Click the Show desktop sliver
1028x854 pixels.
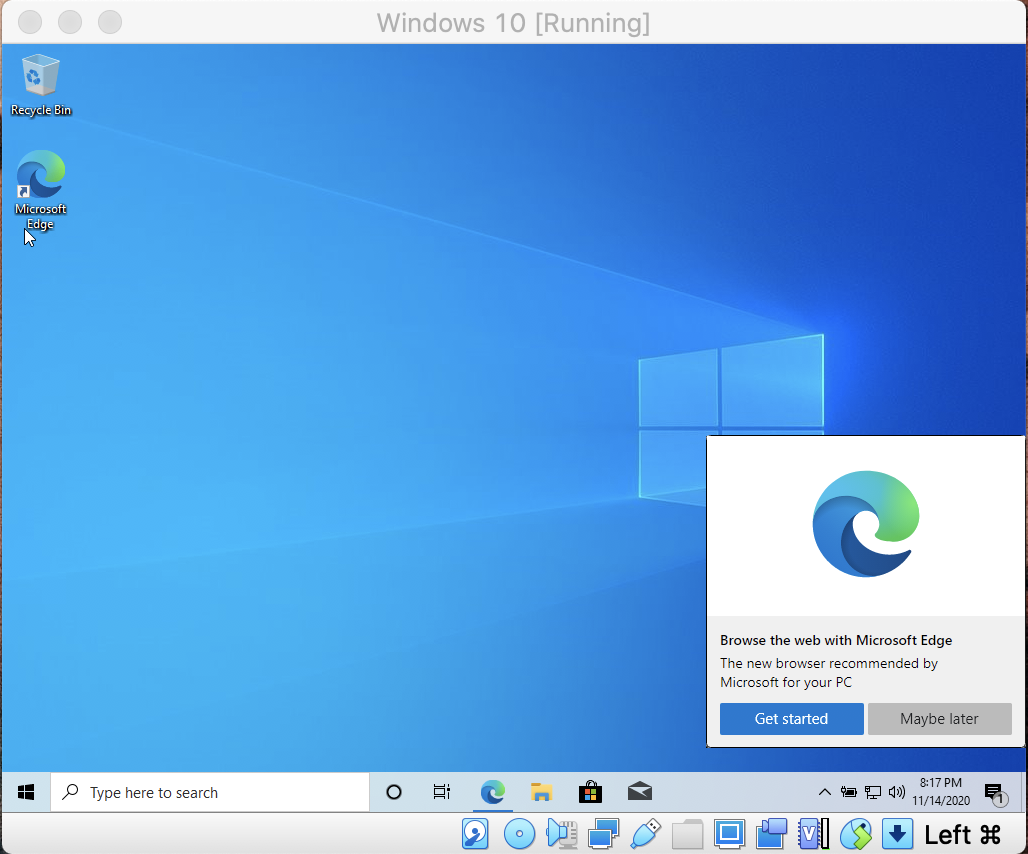tap(1023, 792)
